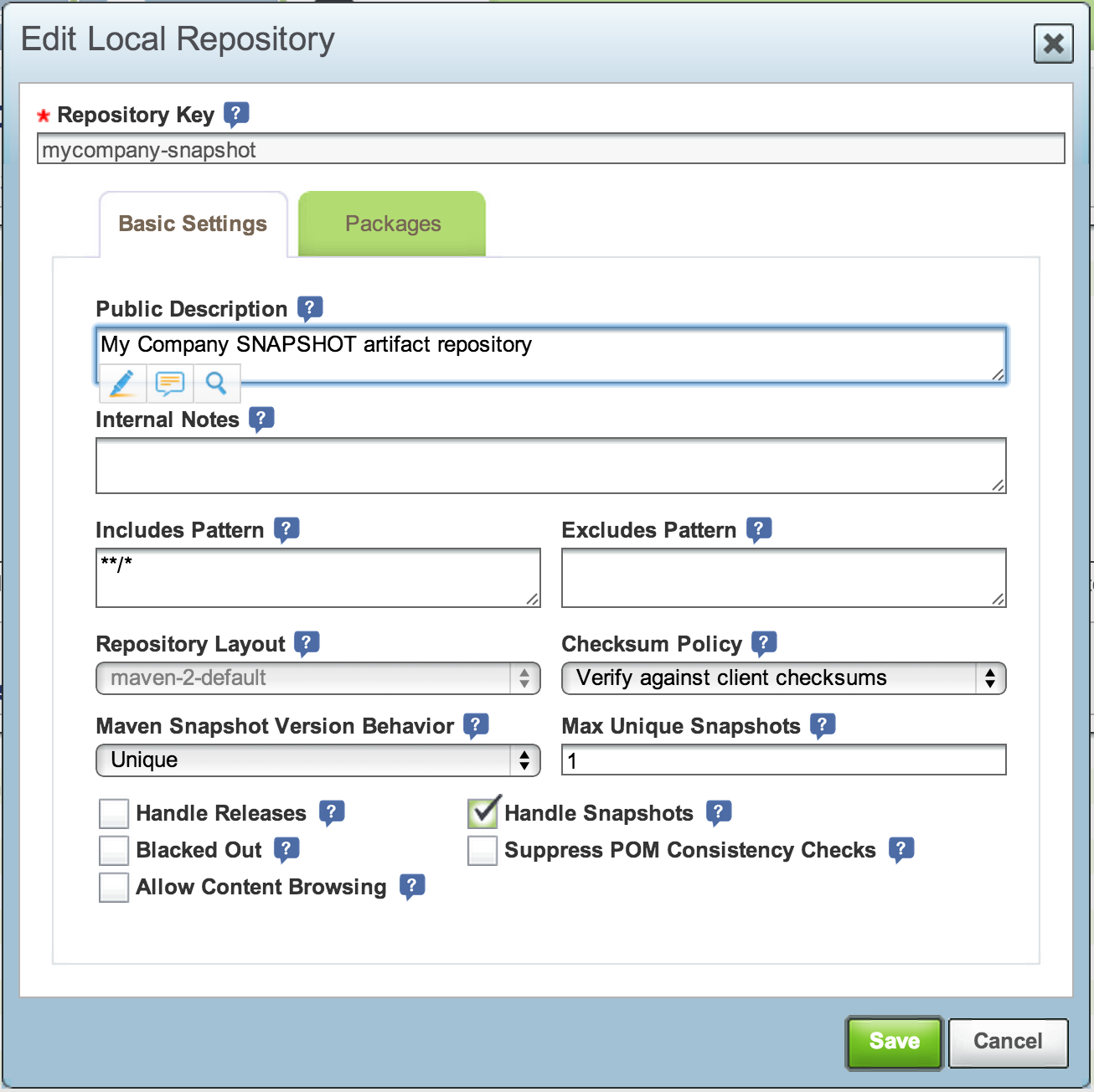Viewport: 1094px width, 1092px height.
Task: Uncheck the Handle Snapshots checkbox
Action: [x=482, y=813]
